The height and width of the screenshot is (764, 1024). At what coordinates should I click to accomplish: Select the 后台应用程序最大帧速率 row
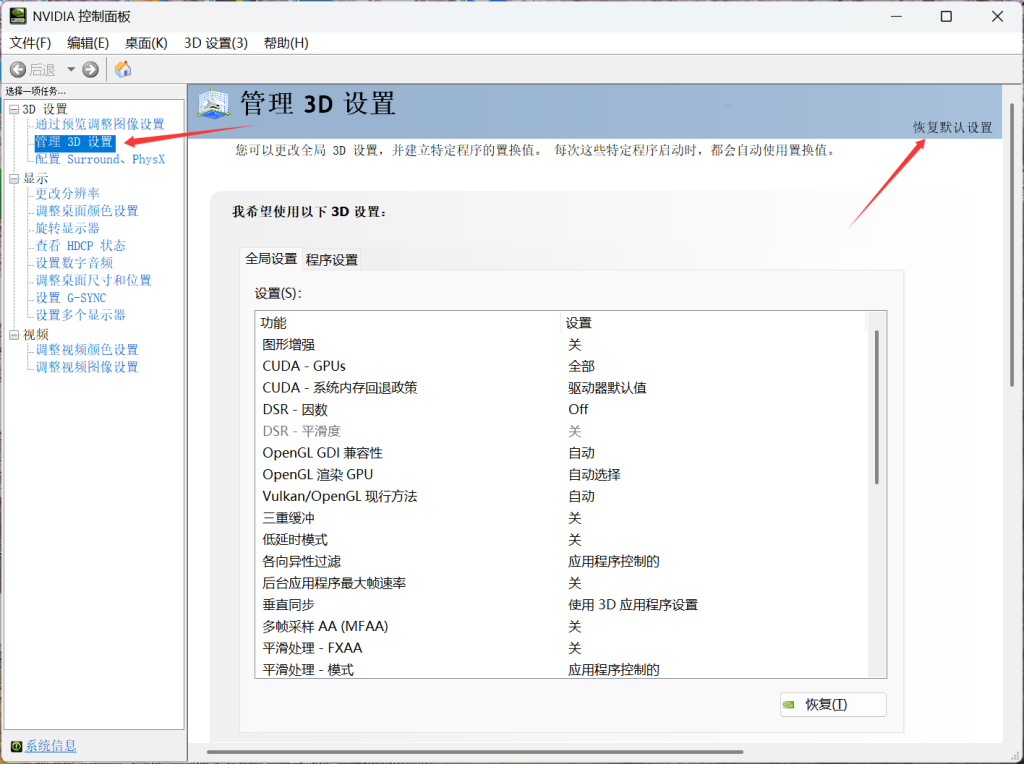(x=562, y=583)
